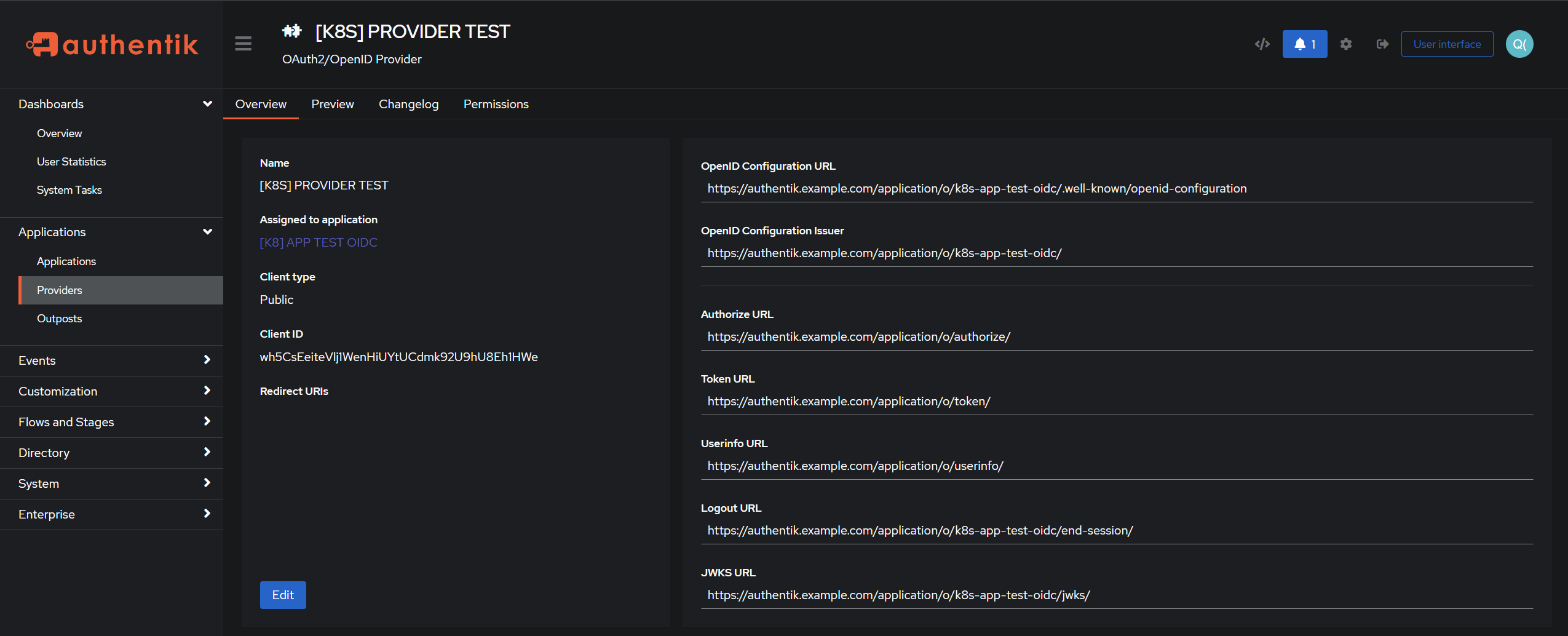Click the Redirect URIs label
The height and width of the screenshot is (636, 1568).
coord(294,391)
